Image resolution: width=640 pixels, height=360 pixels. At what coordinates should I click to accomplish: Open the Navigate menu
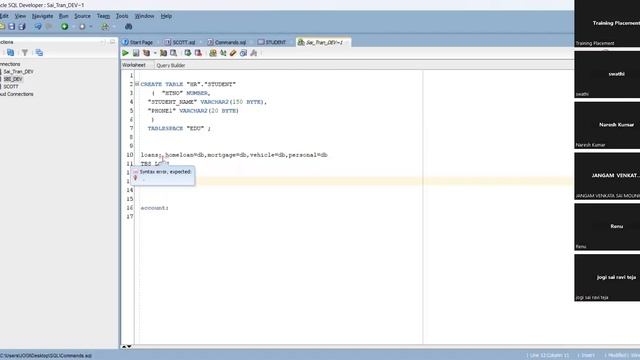(42, 16)
